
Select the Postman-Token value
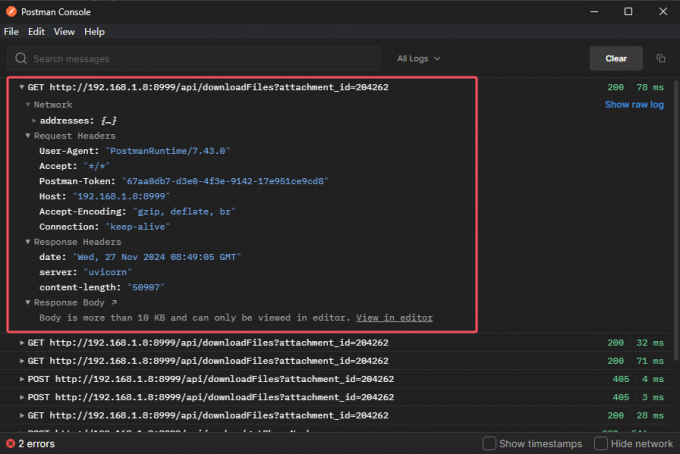225,181
